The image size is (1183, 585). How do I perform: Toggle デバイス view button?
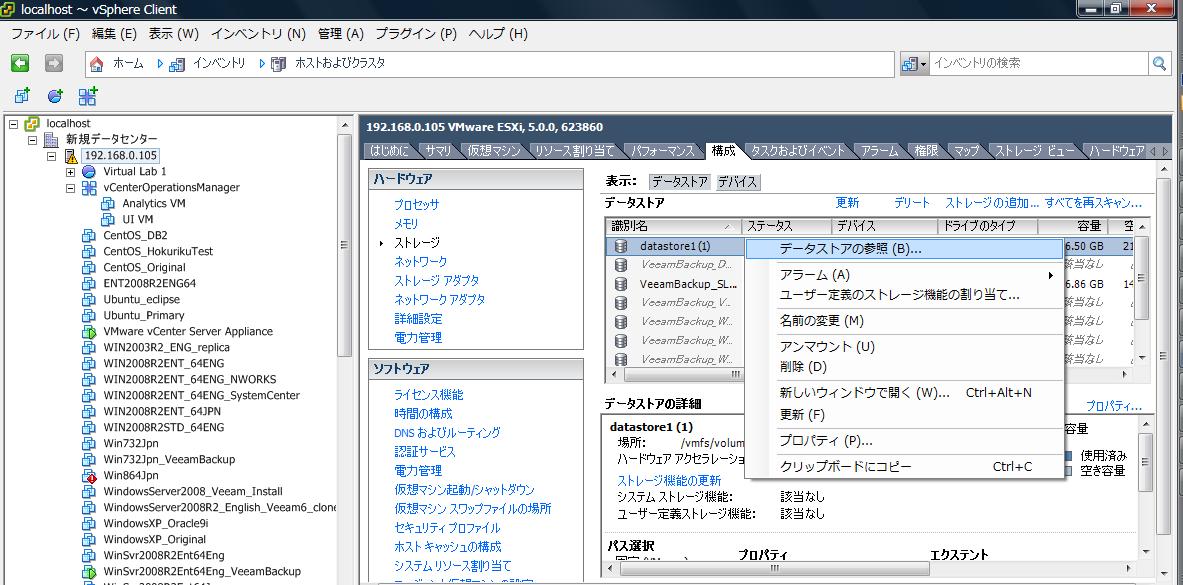[737, 182]
